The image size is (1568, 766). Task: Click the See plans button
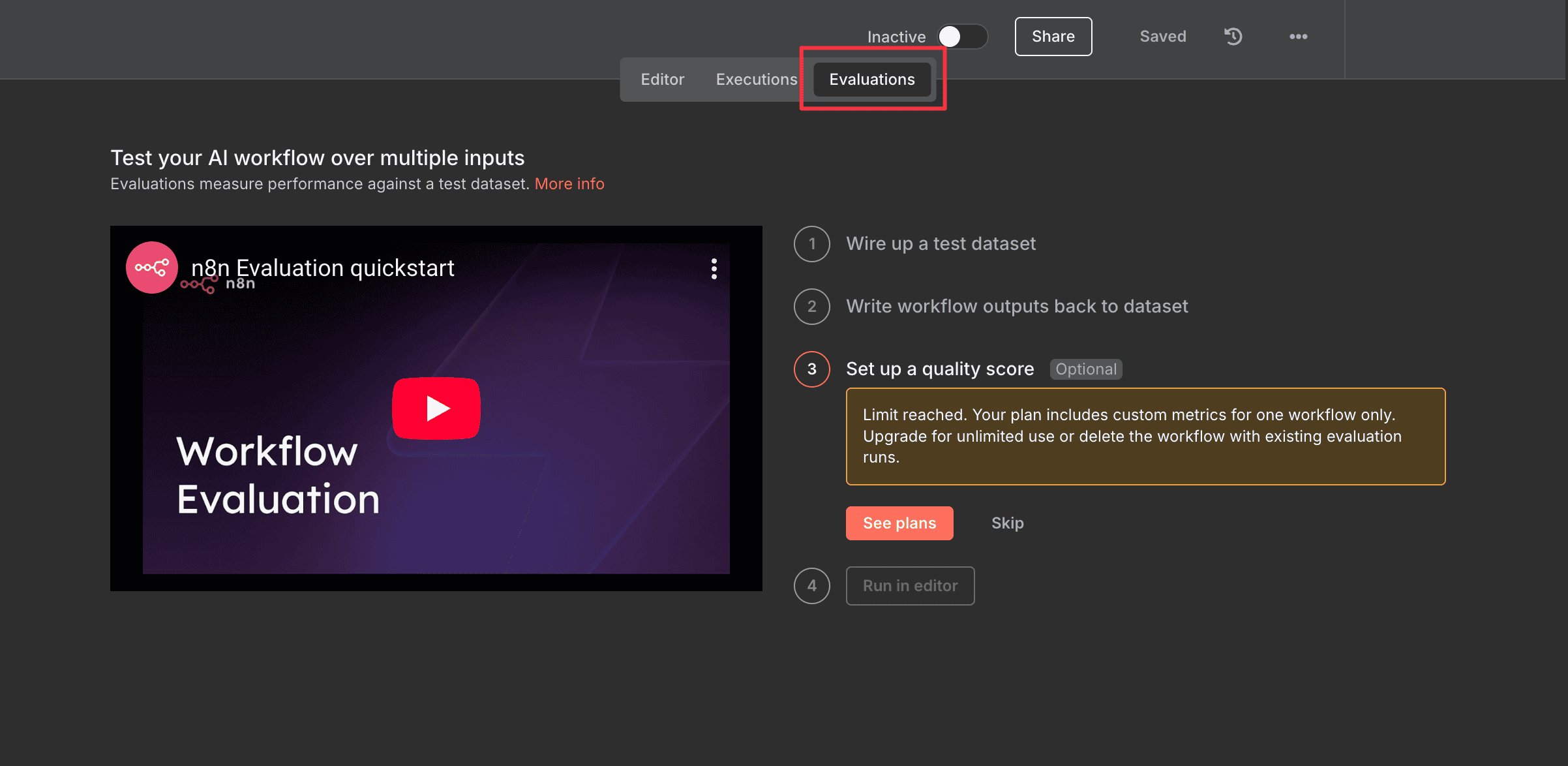(899, 523)
